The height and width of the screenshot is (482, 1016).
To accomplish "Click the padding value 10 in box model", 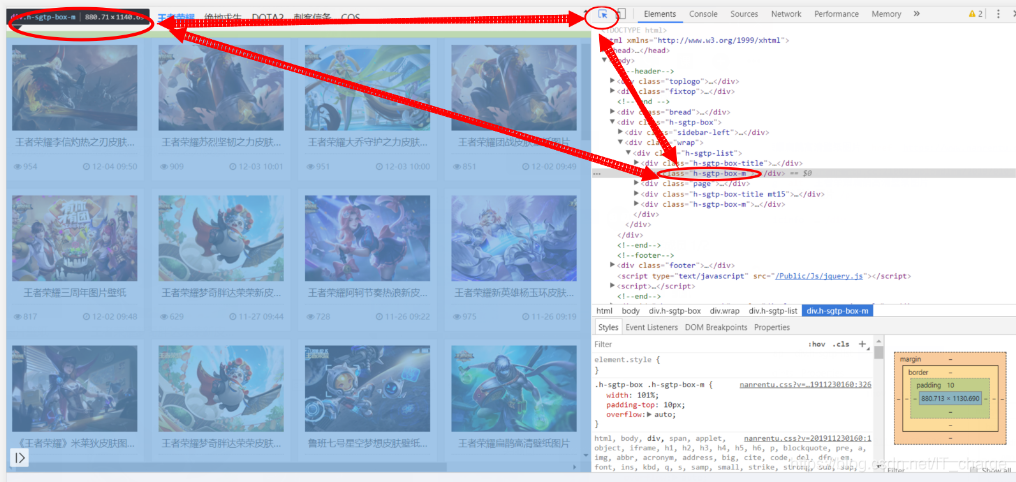I will coord(951,385).
